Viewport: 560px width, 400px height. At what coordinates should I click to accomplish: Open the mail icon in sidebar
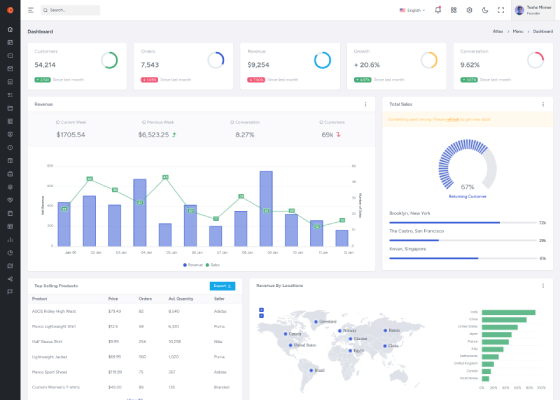10,69
